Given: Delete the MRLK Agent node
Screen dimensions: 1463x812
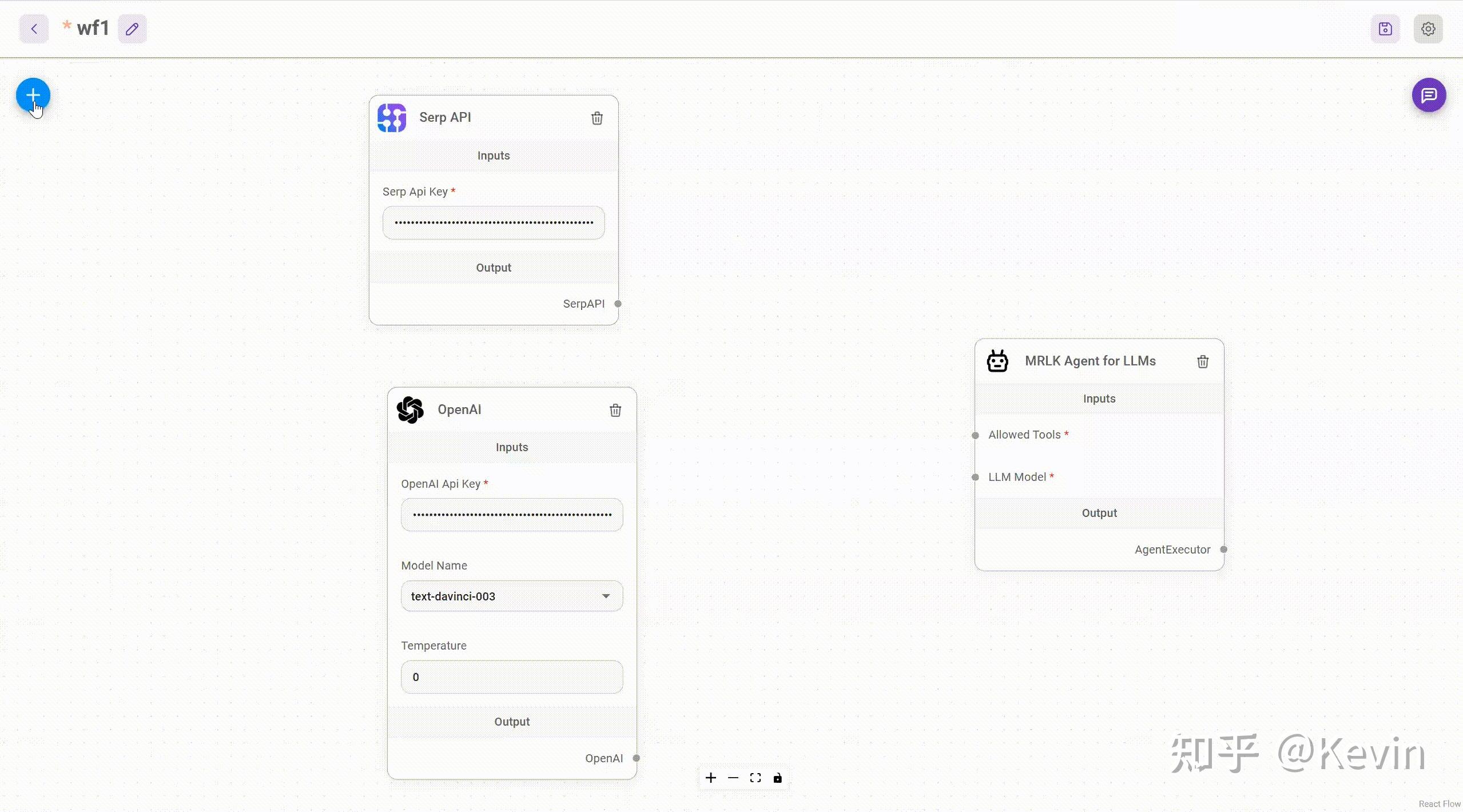Looking at the screenshot, I should point(1202,361).
